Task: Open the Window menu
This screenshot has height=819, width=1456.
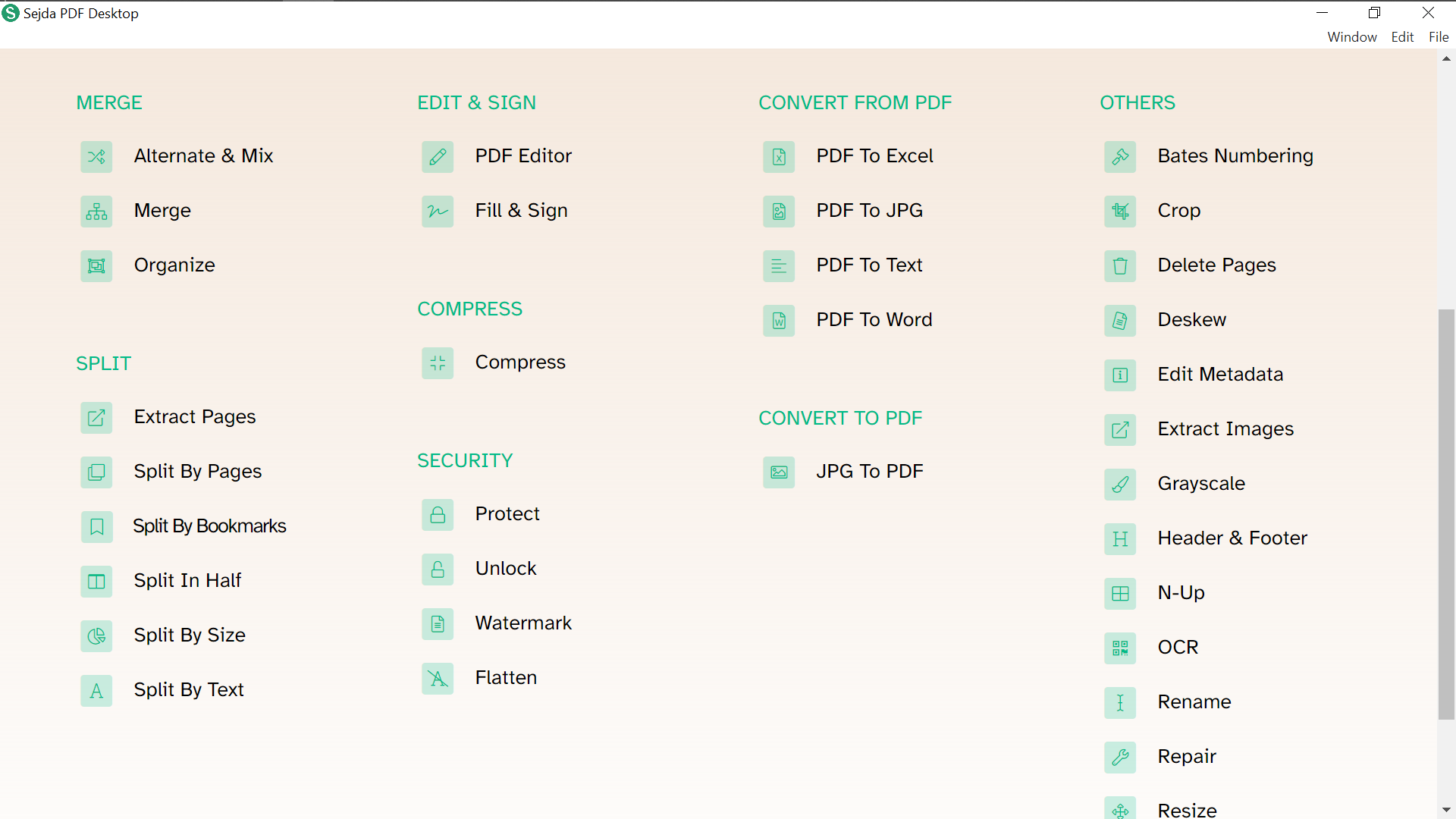Action: point(1351,37)
